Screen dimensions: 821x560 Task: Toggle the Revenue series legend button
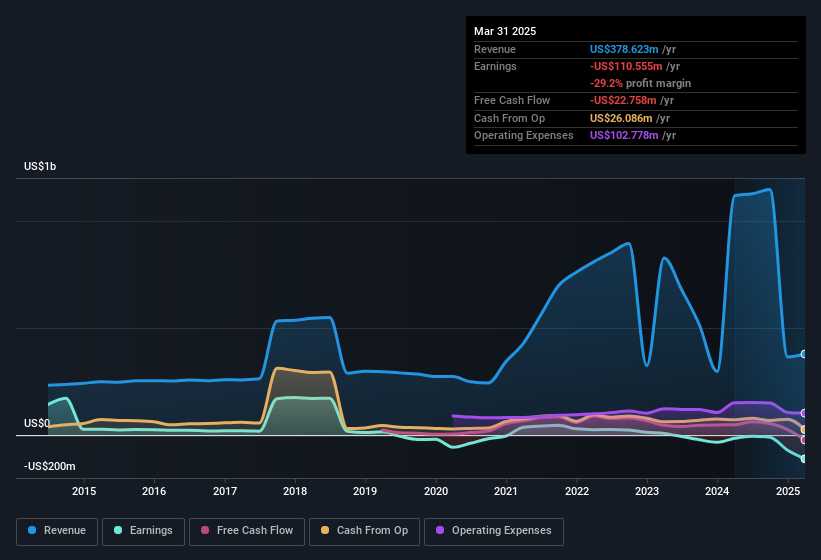(57, 531)
